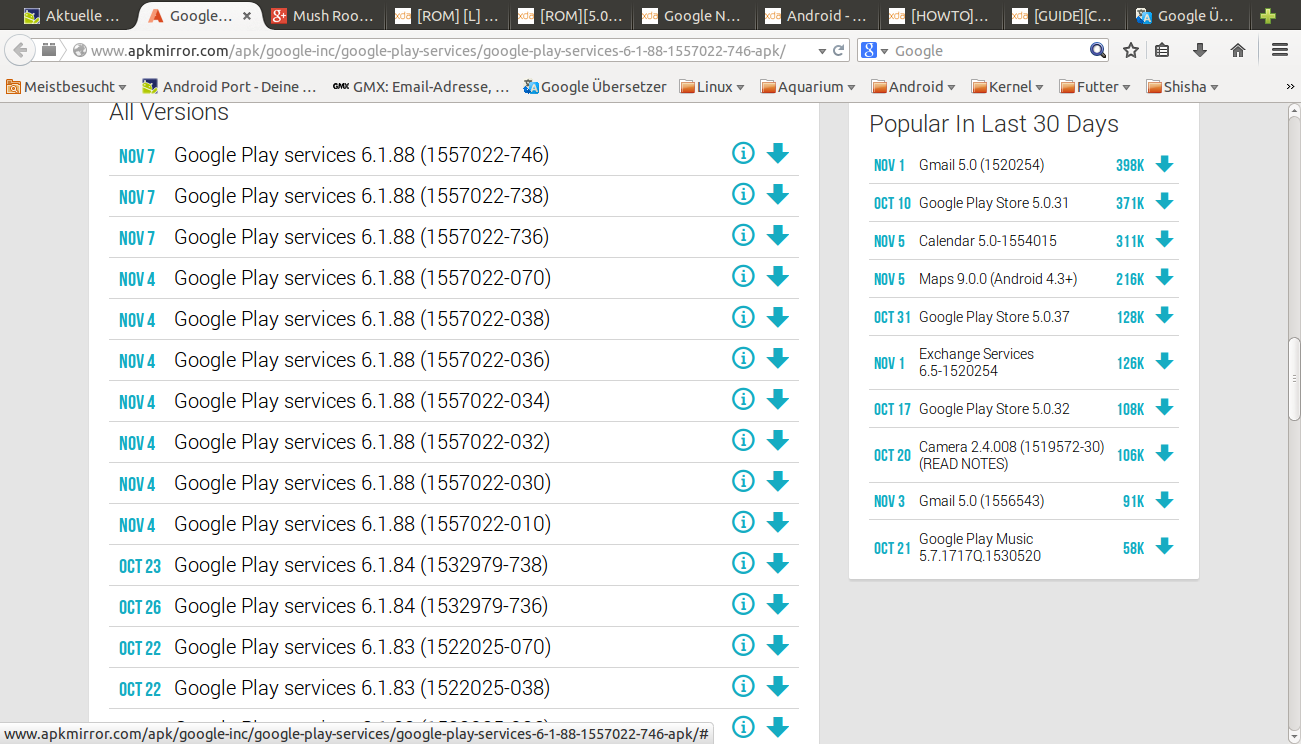Navigate back using the back arrow
Image resolution: width=1301 pixels, height=744 pixels.
pyautogui.click(x=20, y=50)
